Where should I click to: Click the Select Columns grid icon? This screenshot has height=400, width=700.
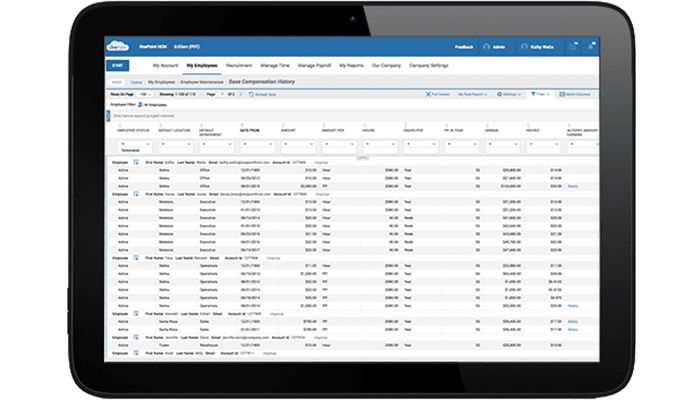(562, 94)
